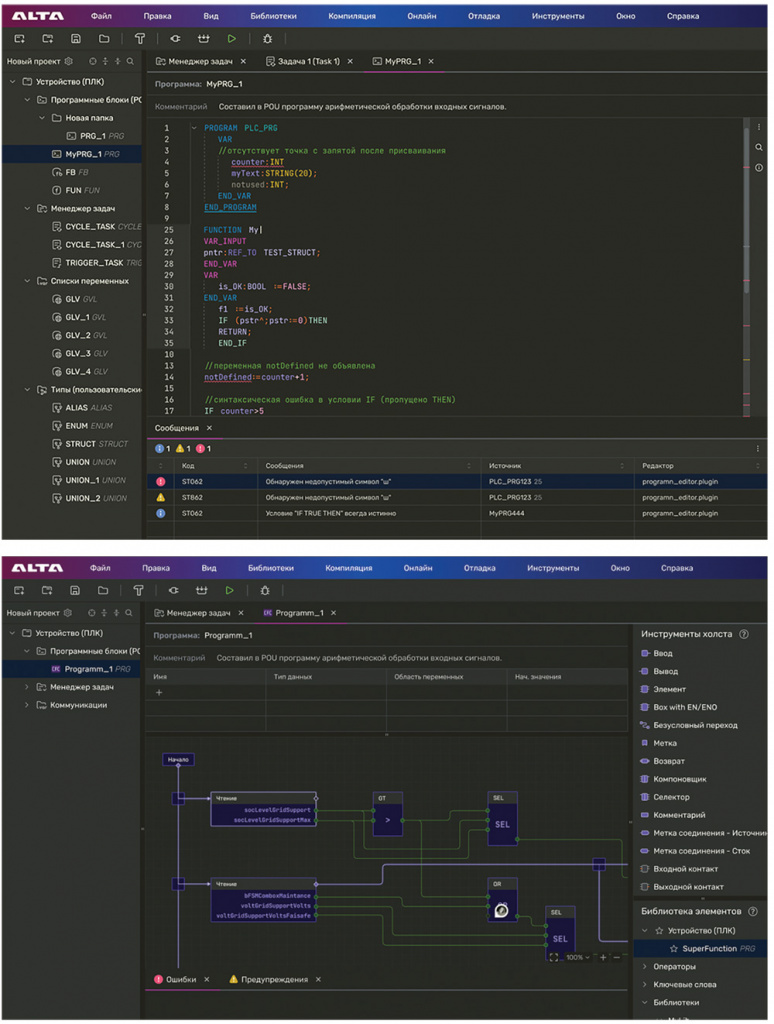Toggle favorite star next to SuperFunction
The height and width of the screenshot is (1024, 774).
click(x=673, y=948)
